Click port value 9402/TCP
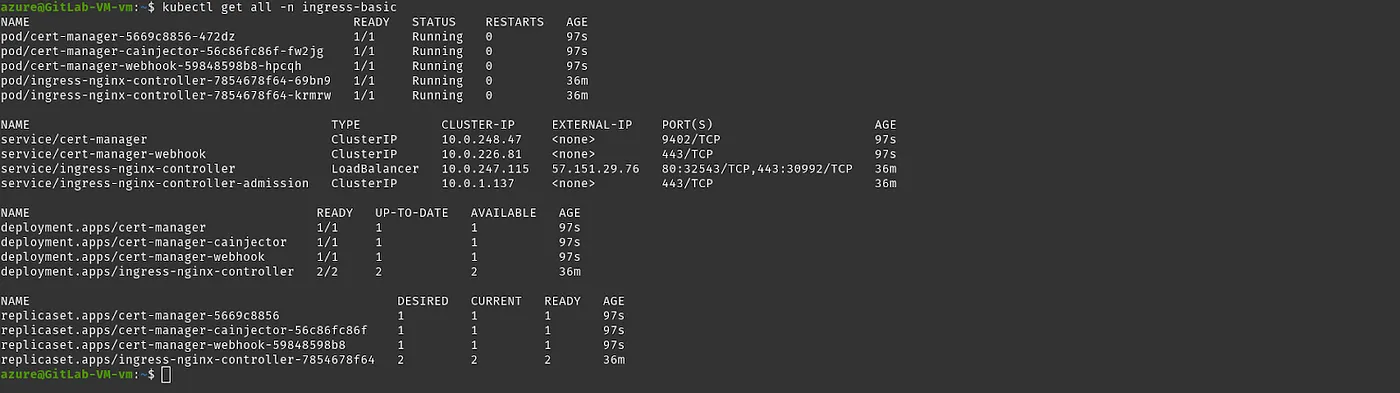This screenshot has height=393, width=1400. (691, 140)
